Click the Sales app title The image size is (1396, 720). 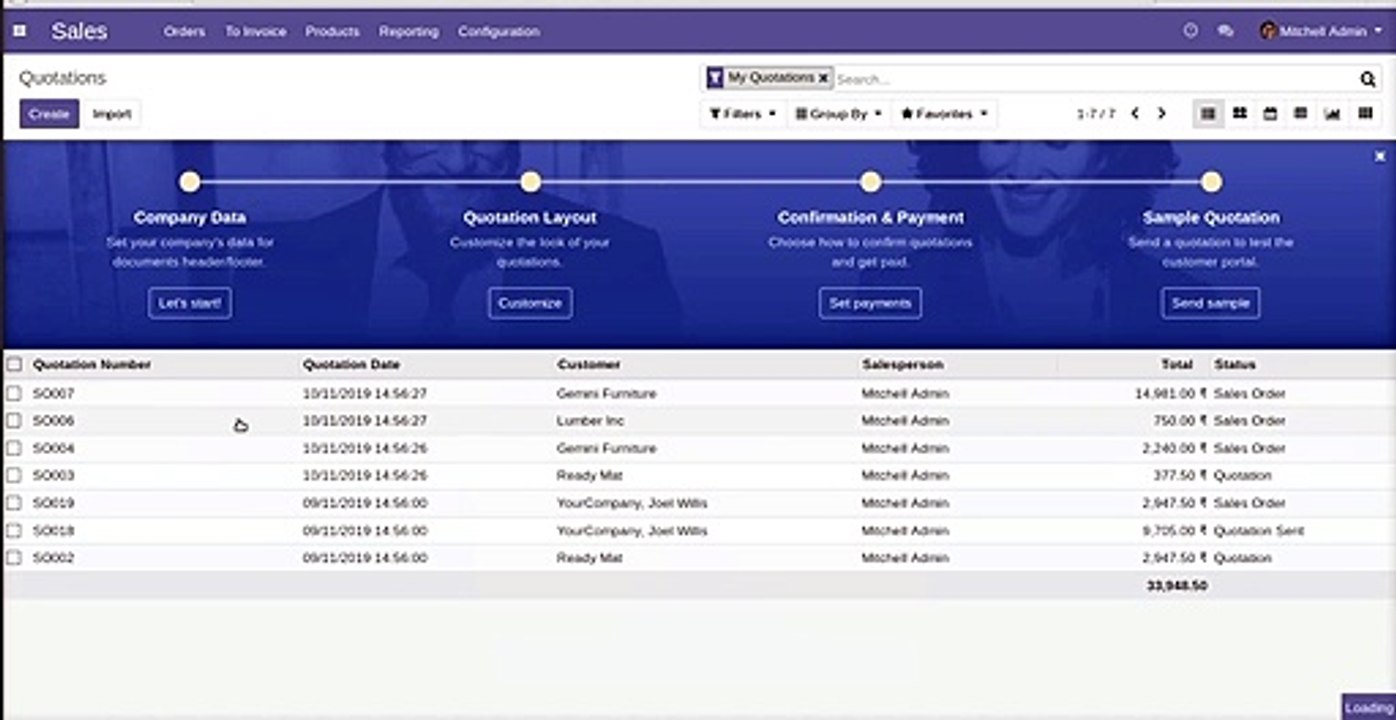[79, 31]
